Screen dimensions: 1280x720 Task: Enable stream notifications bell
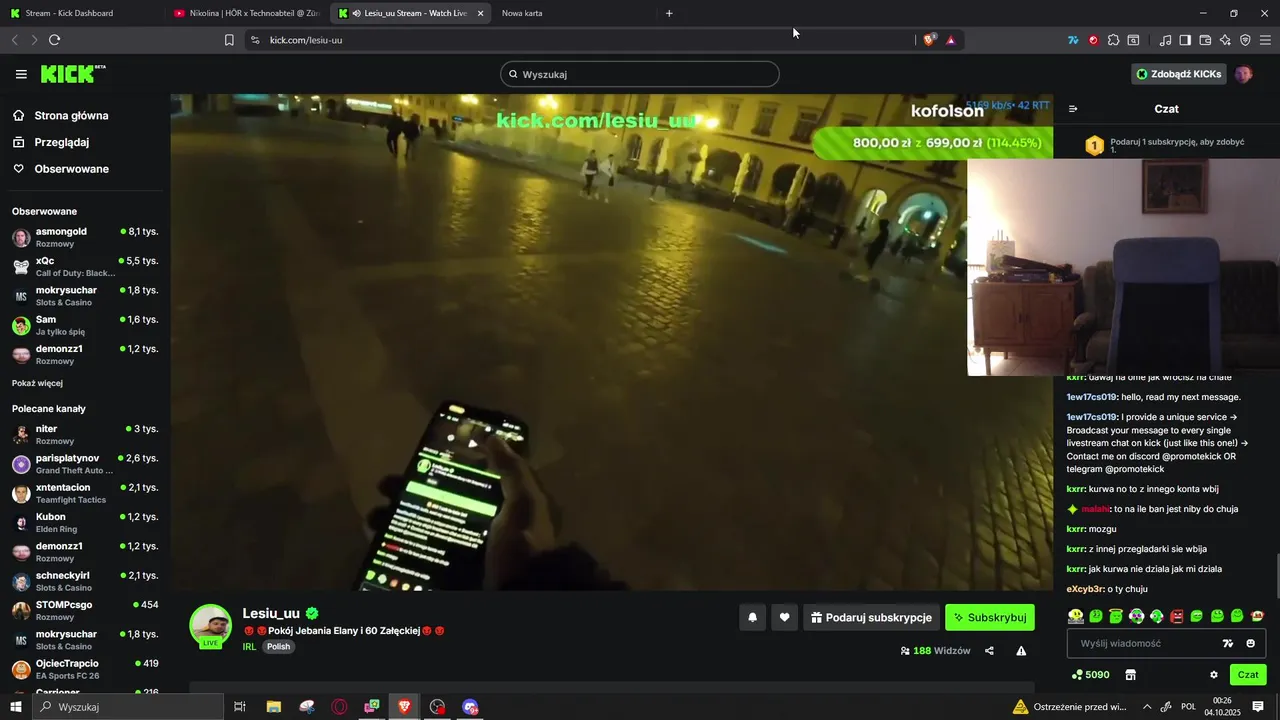point(753,618)
